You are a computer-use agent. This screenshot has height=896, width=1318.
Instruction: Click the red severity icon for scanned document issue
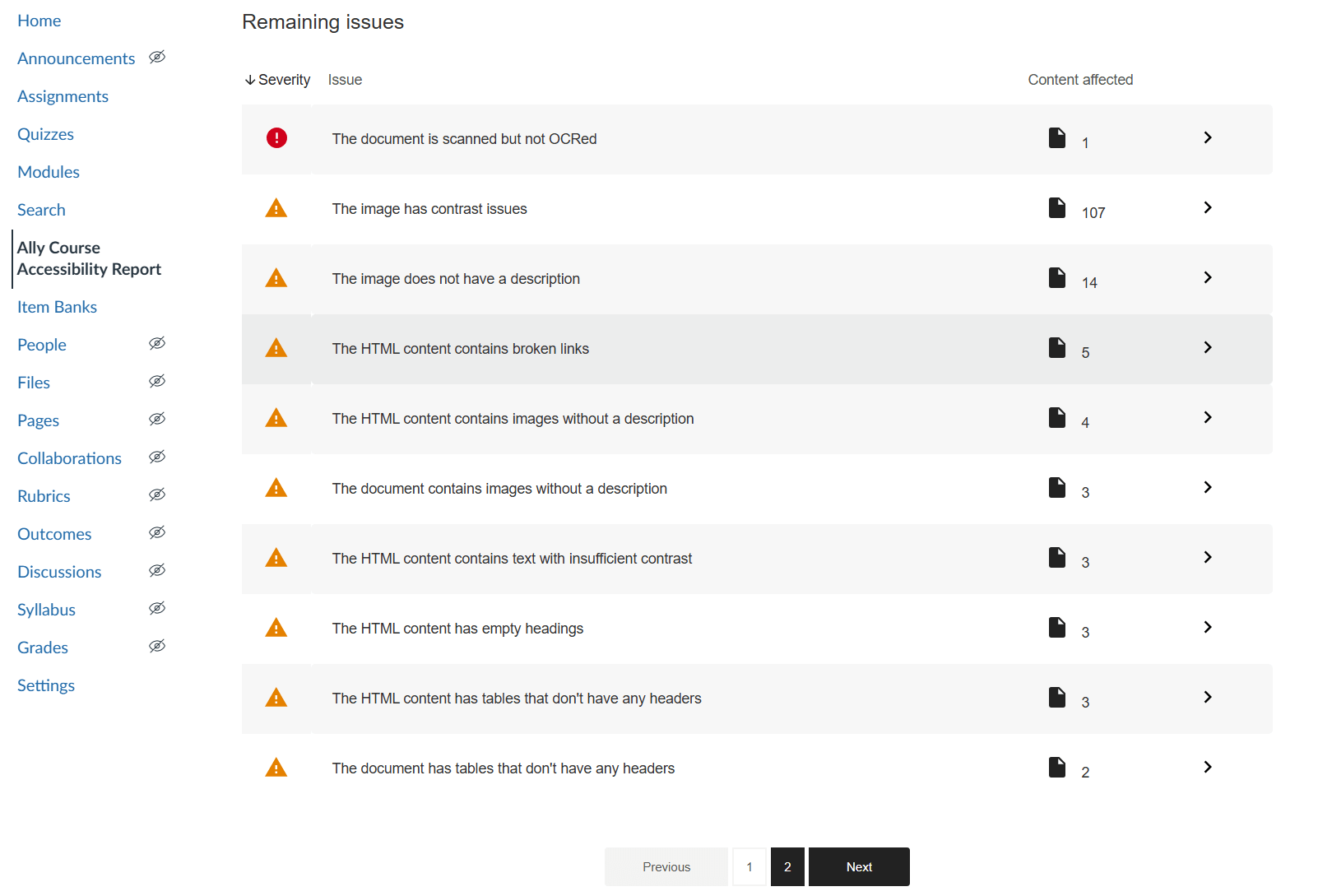pyautogui.click(x=276, y=138)
